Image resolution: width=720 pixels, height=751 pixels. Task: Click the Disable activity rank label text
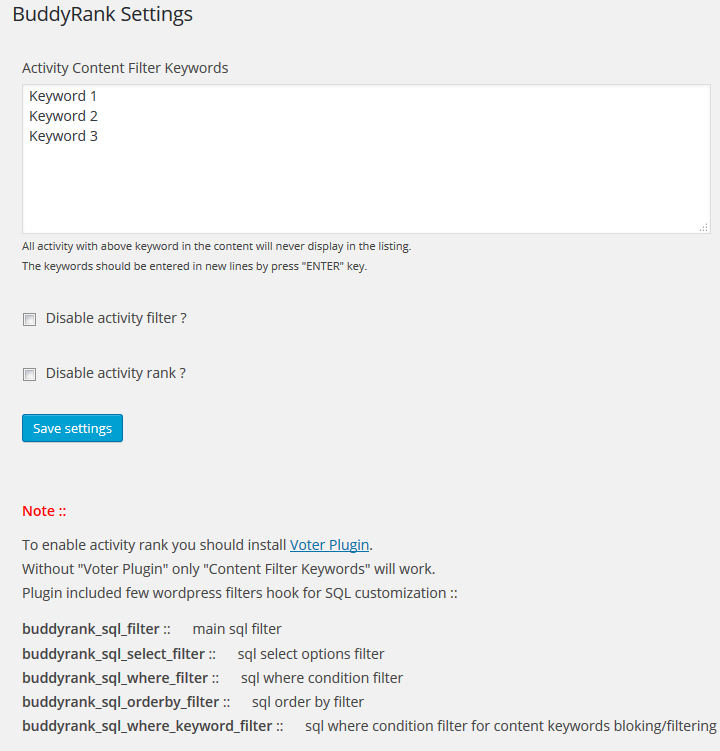coord(115,373)
